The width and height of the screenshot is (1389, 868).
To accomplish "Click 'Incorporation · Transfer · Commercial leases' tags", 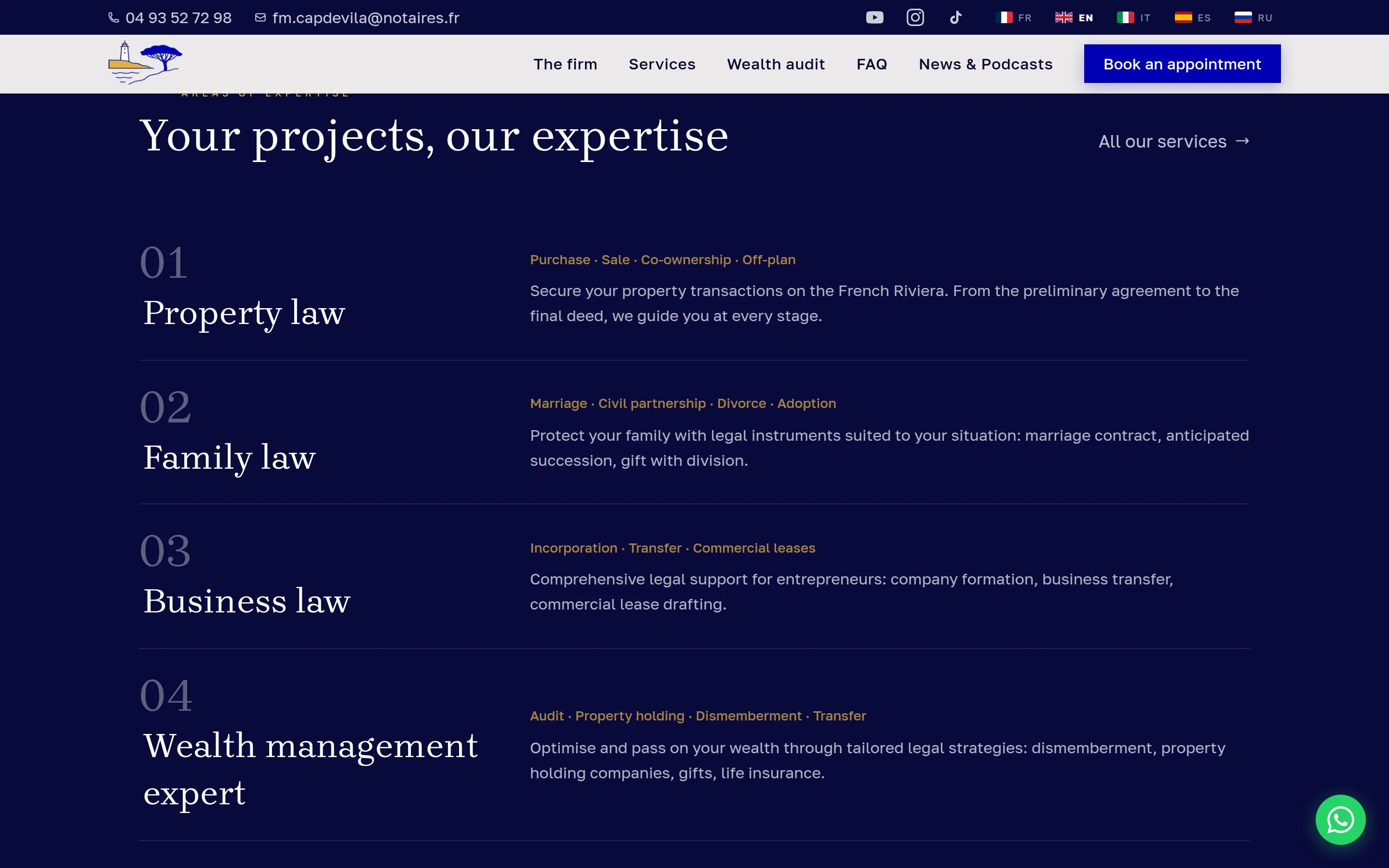I will click(x=672, y=548).
